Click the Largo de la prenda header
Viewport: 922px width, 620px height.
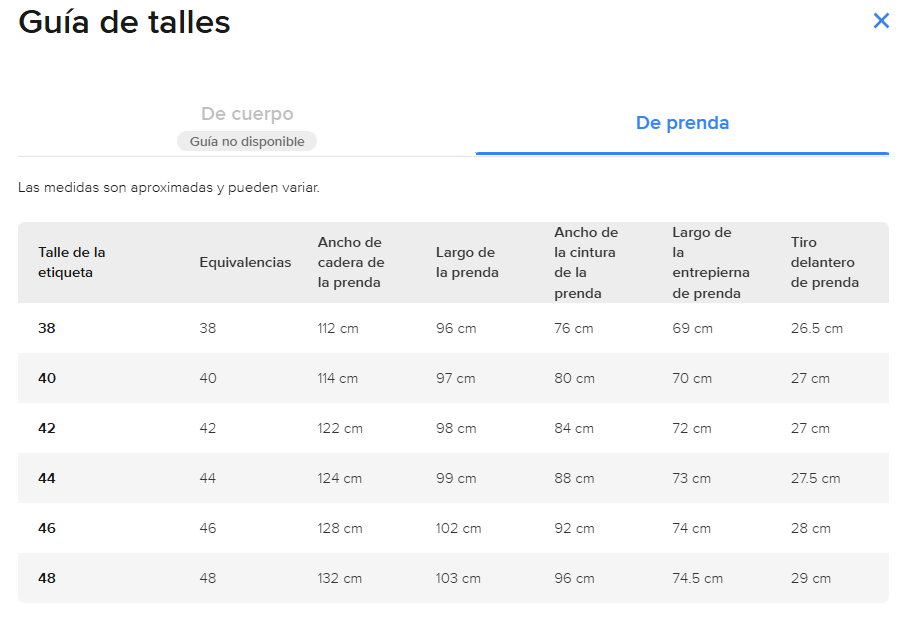(467, 262)
